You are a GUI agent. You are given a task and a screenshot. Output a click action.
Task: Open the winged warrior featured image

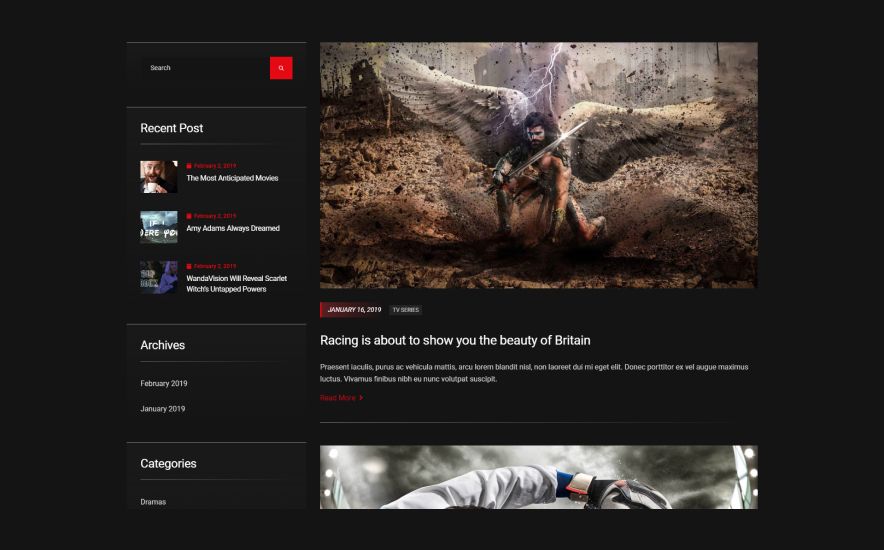538,165
